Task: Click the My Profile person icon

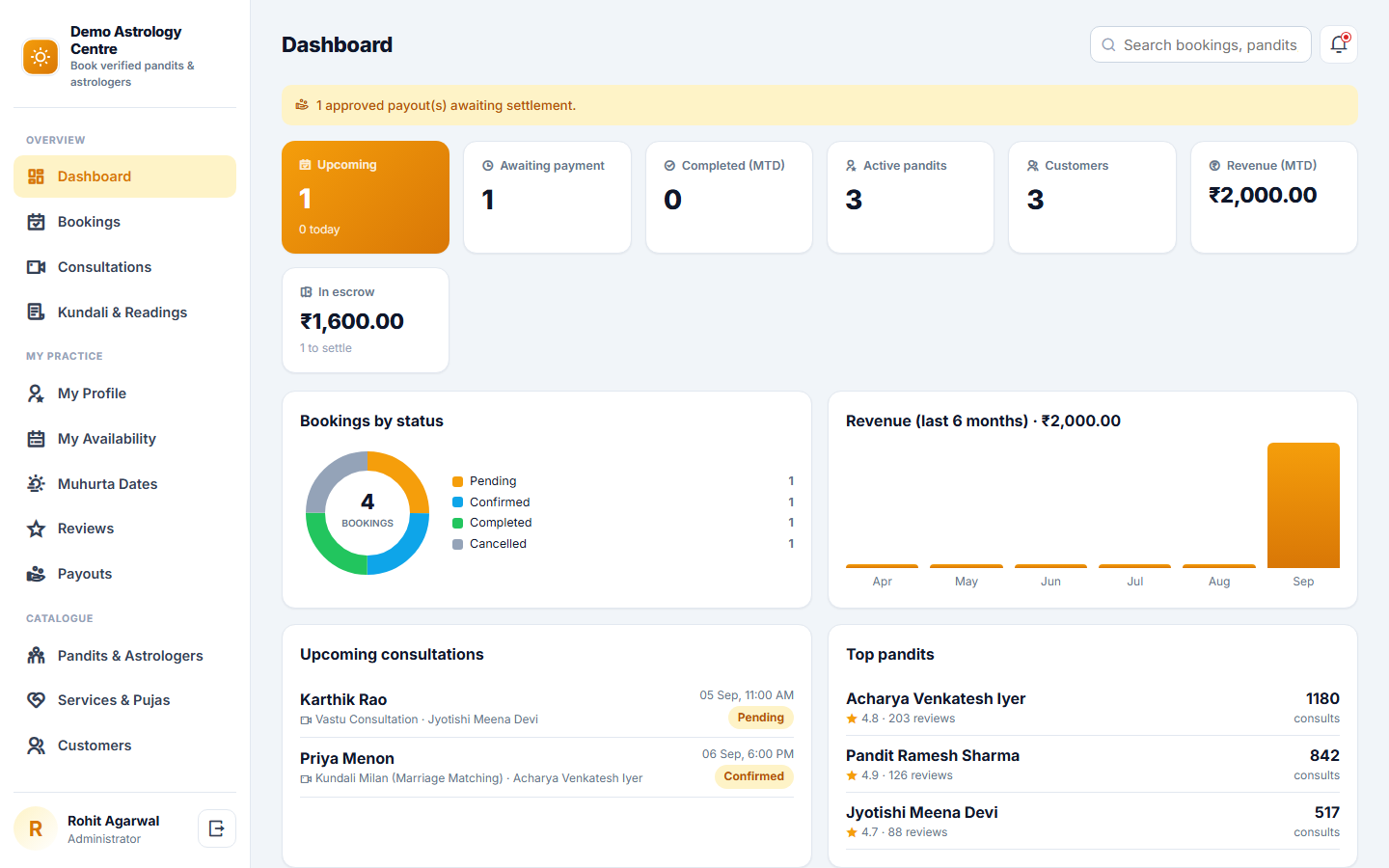Action: tap(36, 393)
